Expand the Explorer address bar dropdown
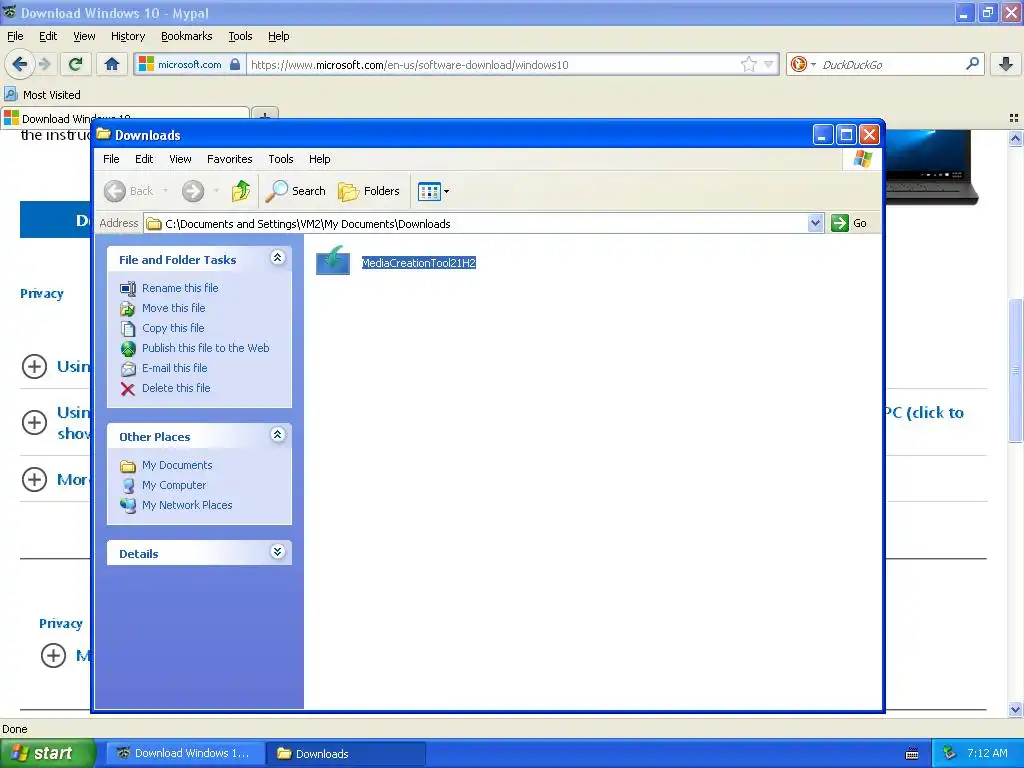Image resolution: width=1024 pixels, height=768 pixels. coord(815,223)
